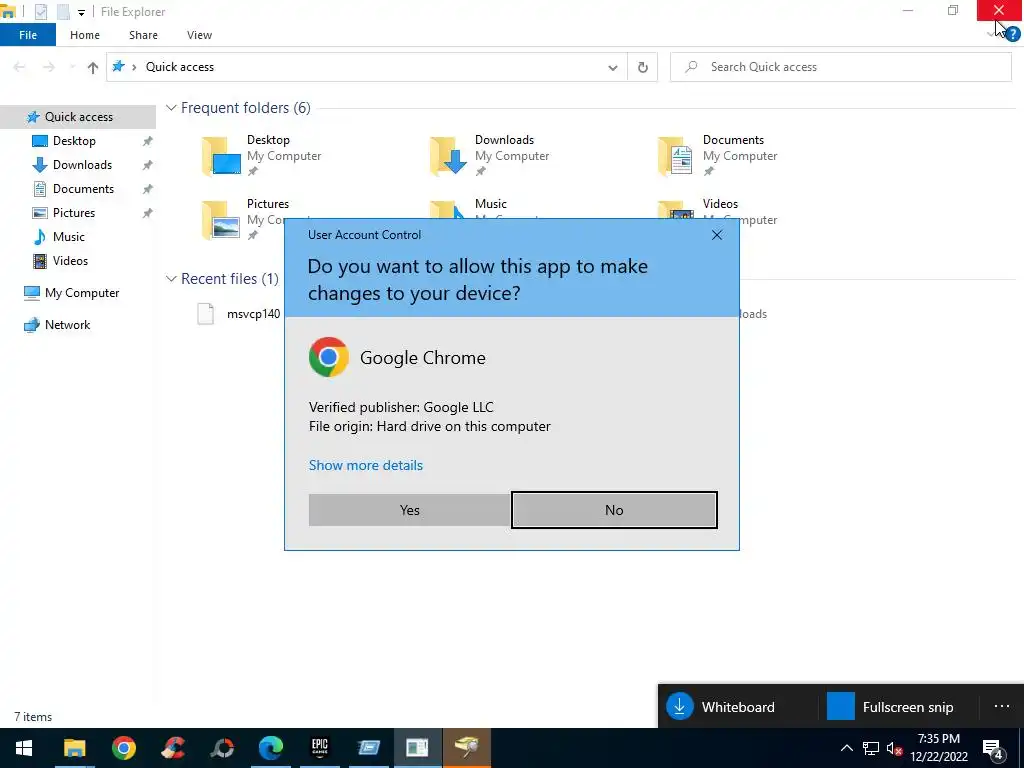Select My Computer in navigation pane
Screen dimensions: 1024x768
click(82, 293)
